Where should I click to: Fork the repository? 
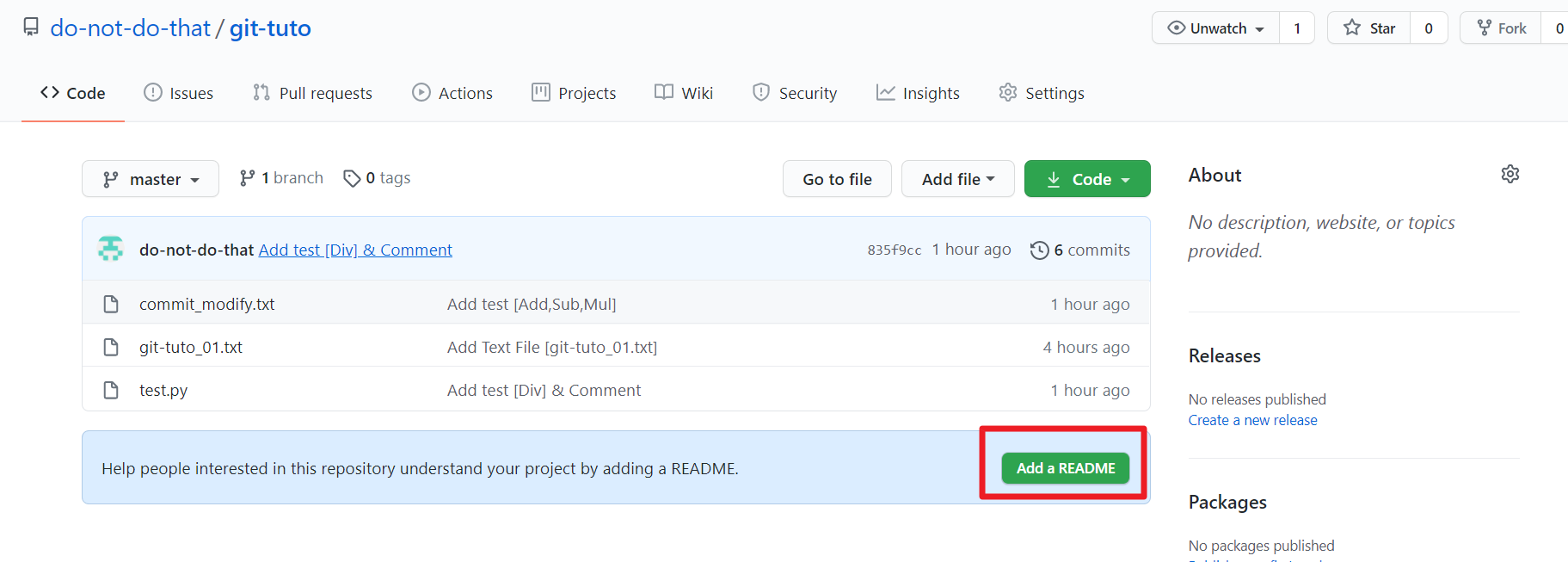1501,28
